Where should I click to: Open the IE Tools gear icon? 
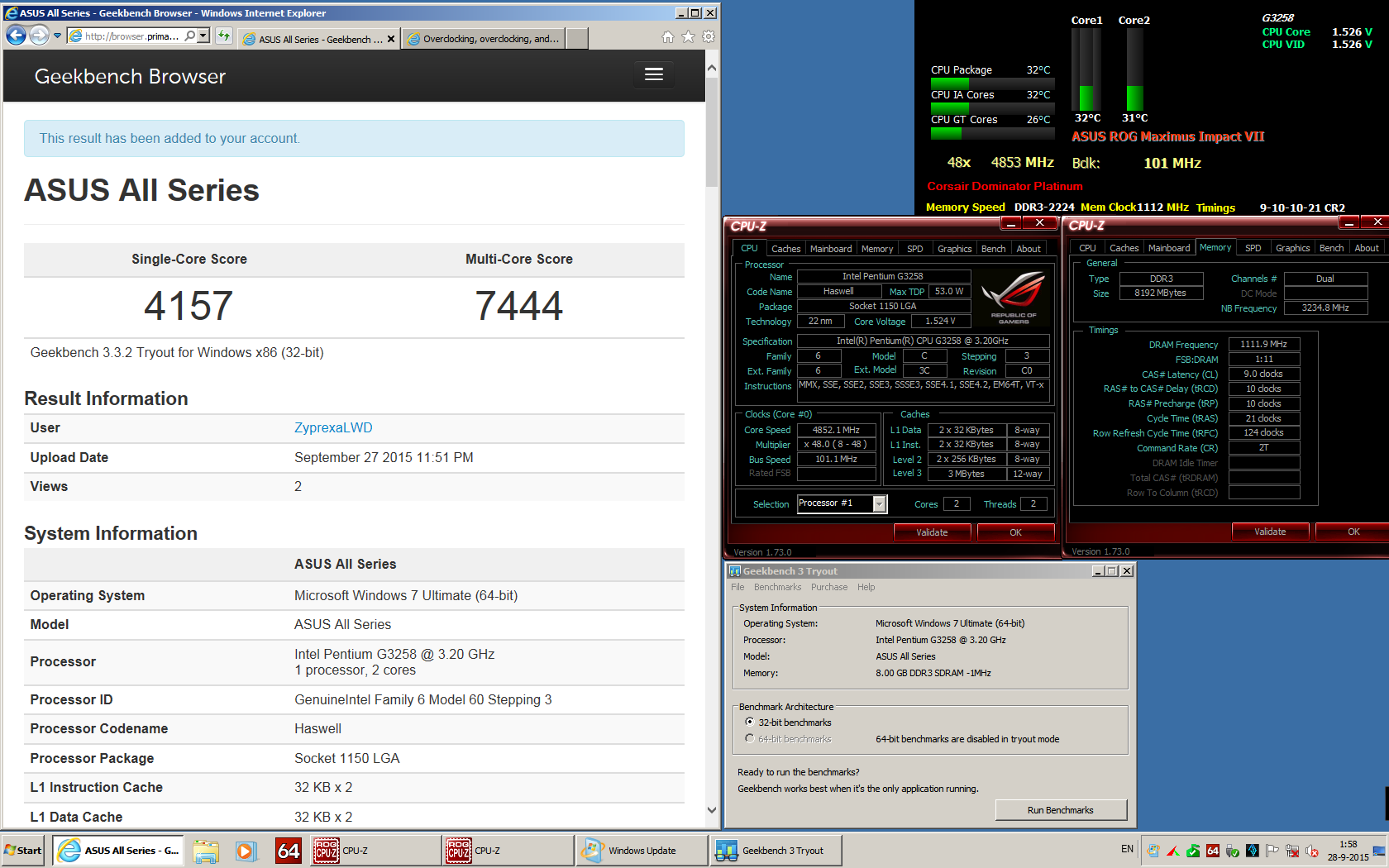click(x=709, y=36)
